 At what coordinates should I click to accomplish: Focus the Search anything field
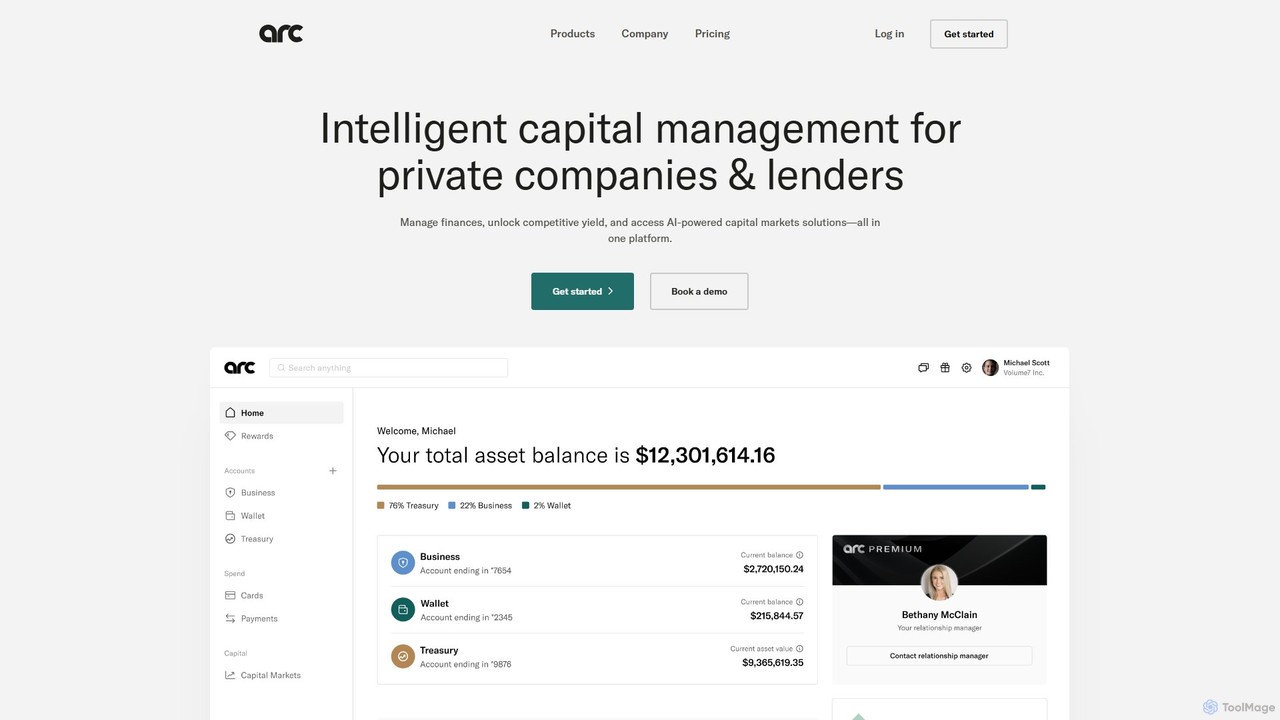pyautogui.click(x=388, y=368)
